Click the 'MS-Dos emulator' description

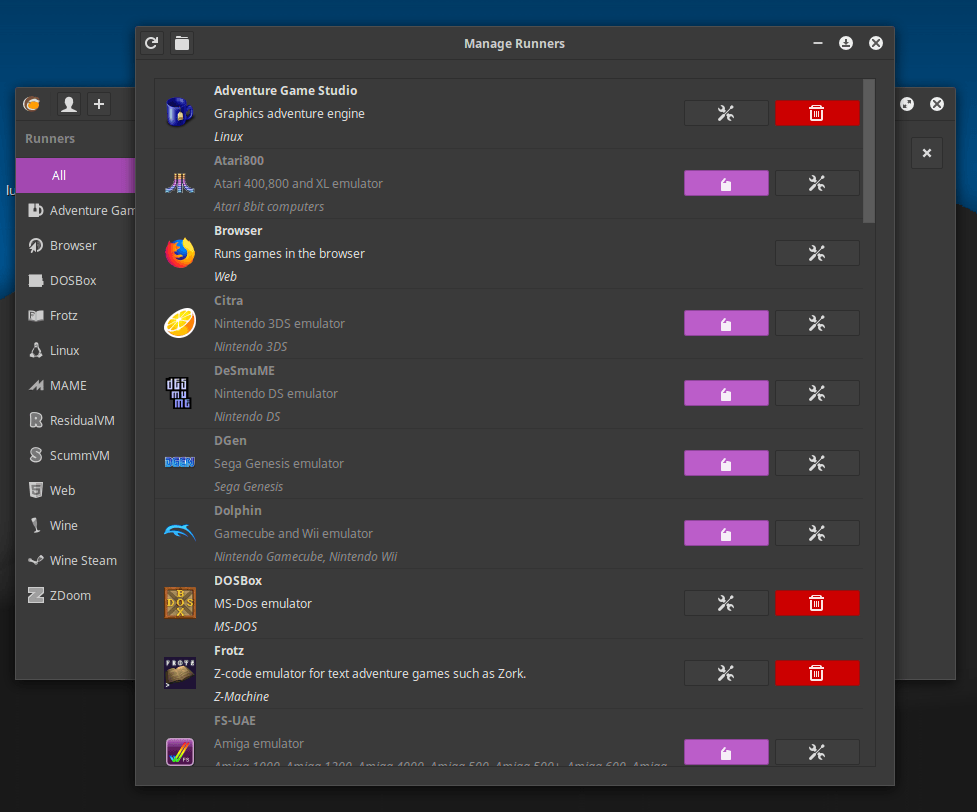(x=263, y=603)
